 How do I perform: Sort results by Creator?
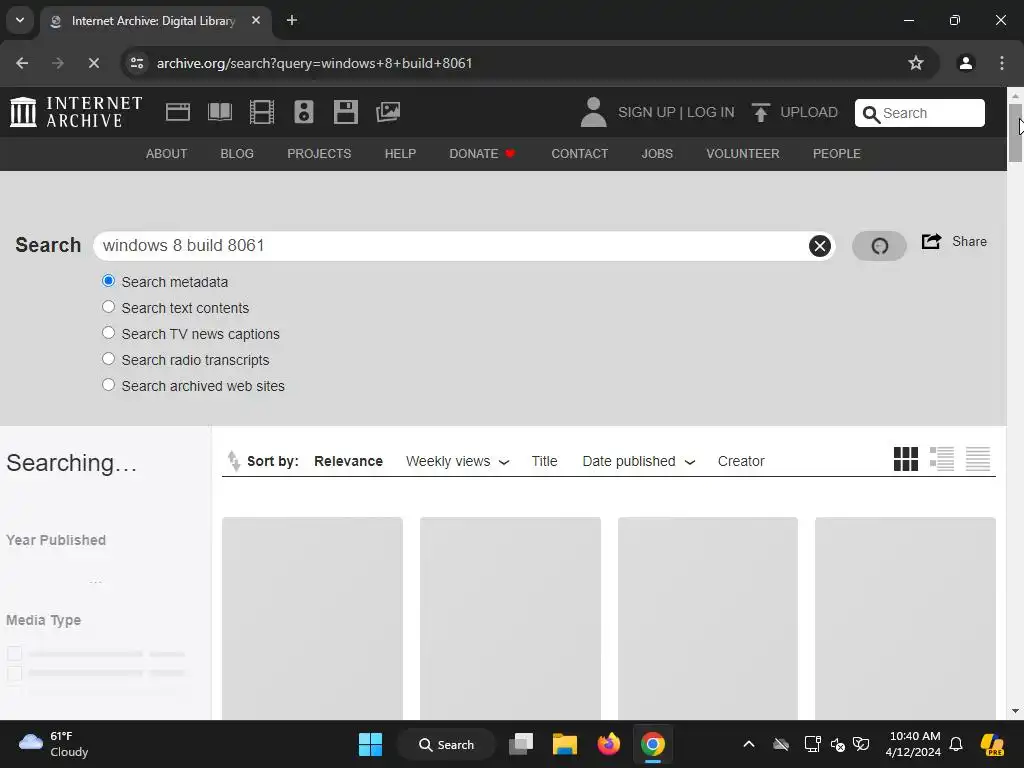click(741, 461)
